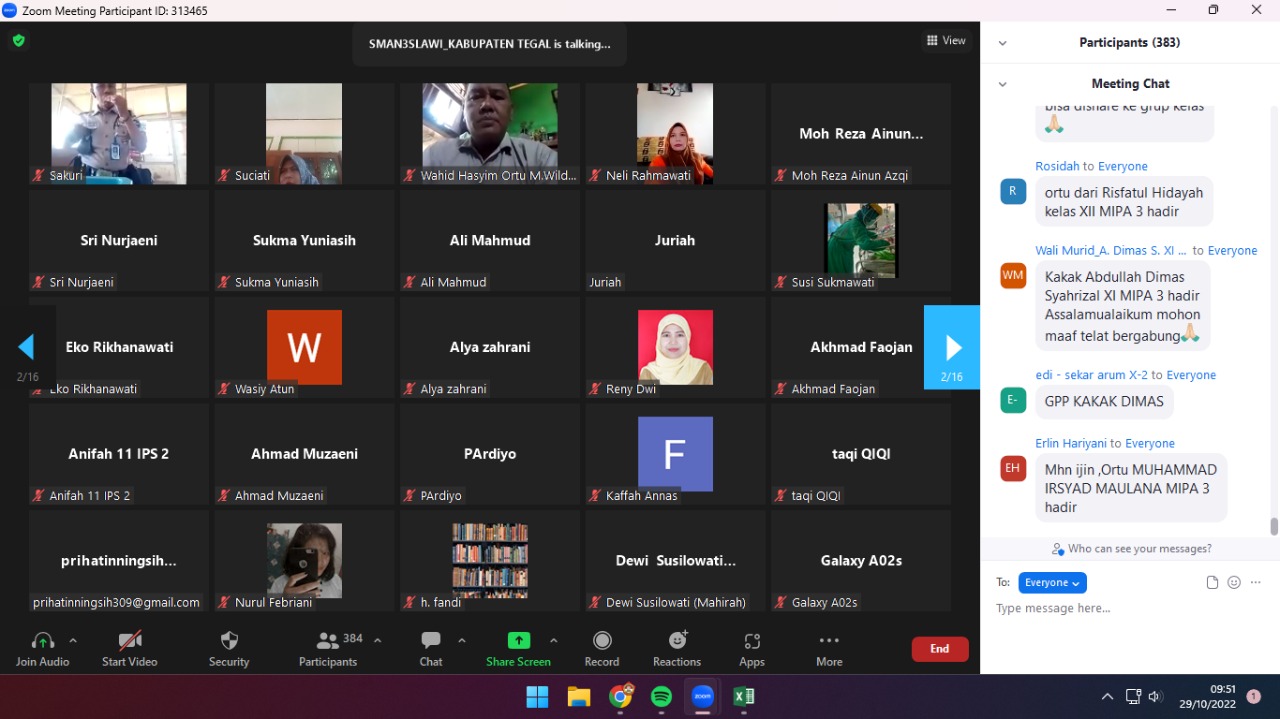Toggle Join Audio headphone button

[x=42, y=641]
